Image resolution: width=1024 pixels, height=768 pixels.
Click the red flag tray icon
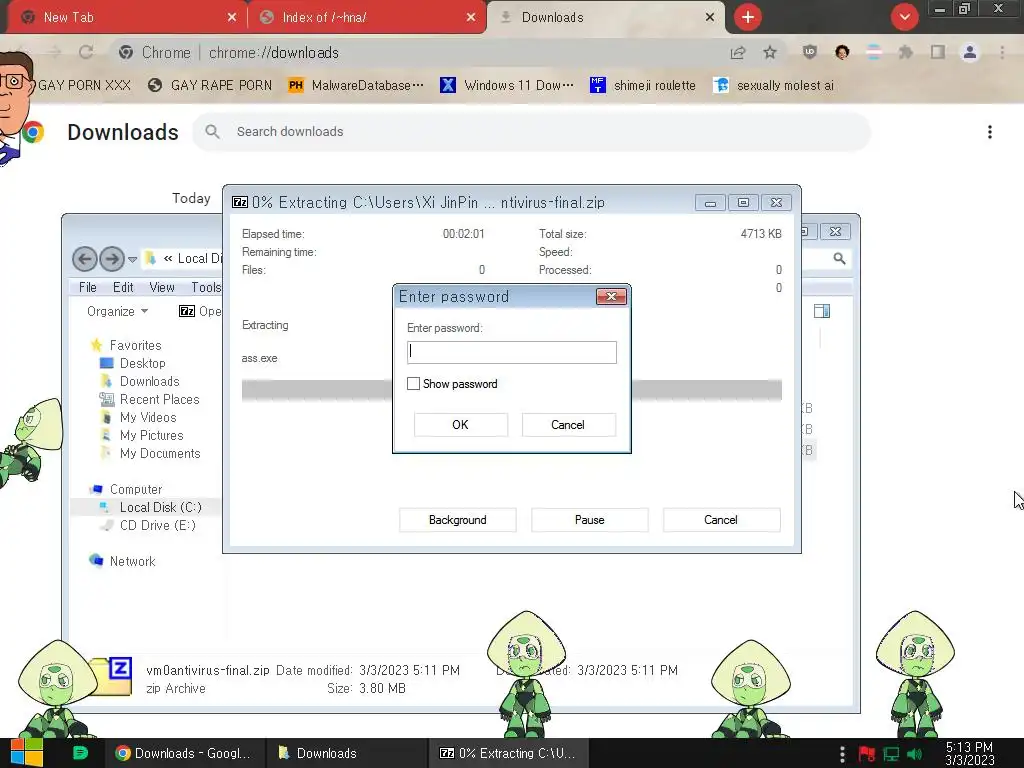coord(867,754)
